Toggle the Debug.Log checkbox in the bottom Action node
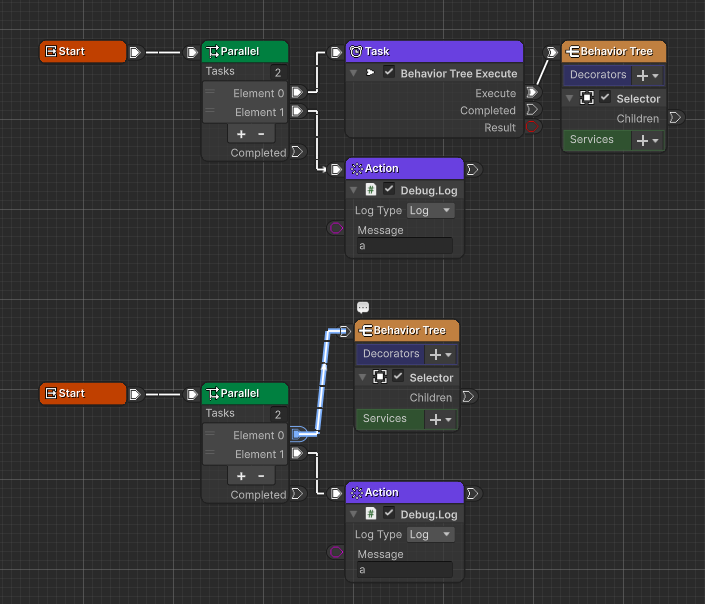This screenshot has height=604, width=705. point(389,513)
